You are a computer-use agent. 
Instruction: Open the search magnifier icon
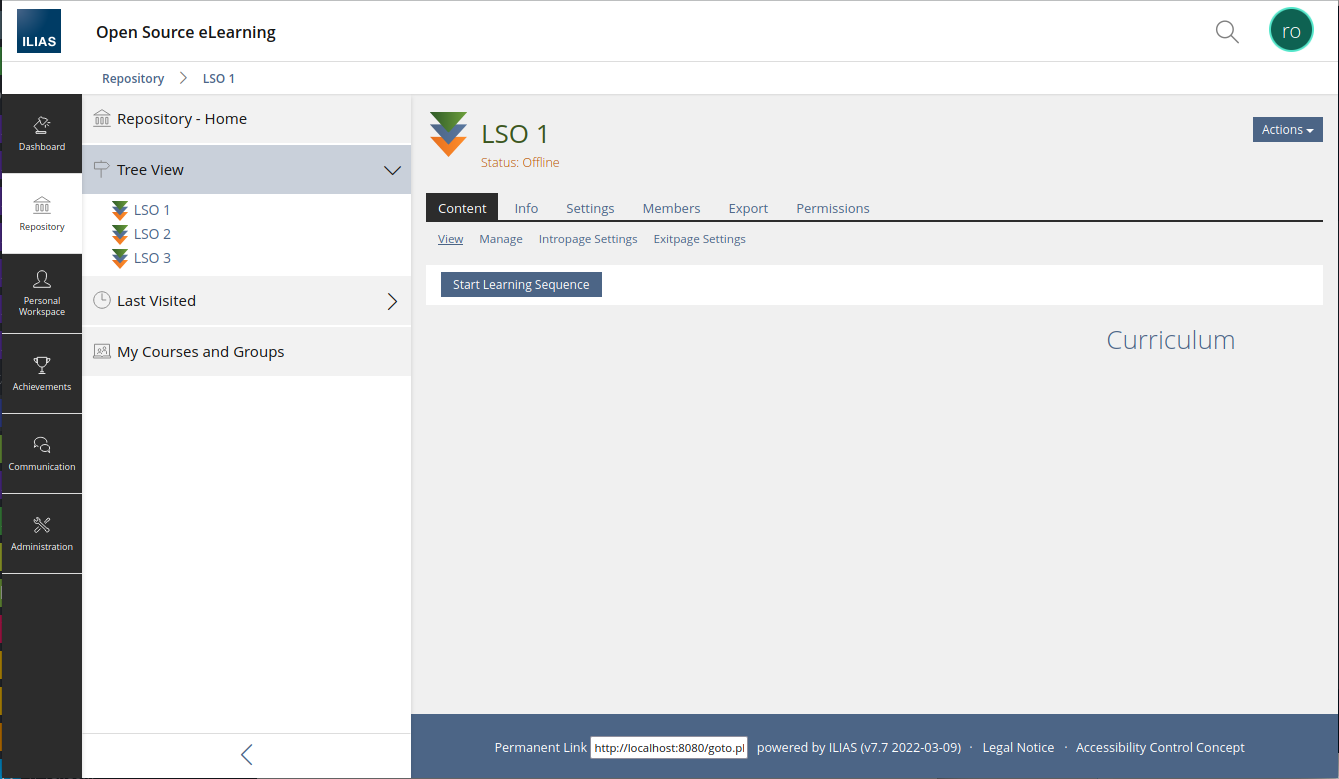[x=1227, y=31]
